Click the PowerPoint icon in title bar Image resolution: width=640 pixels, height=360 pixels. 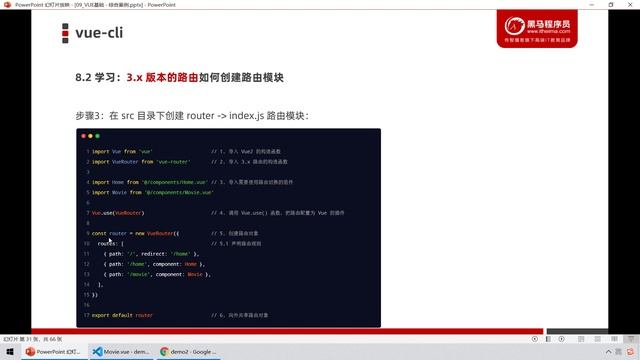click(x=7, y=5)
